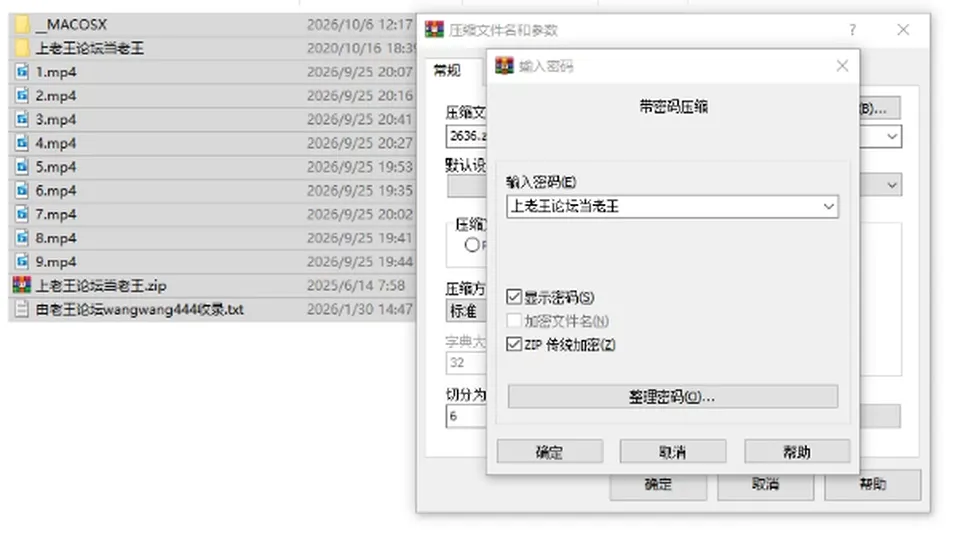Image resolution: width=960 pixels, height=557 pixels.
Task: Click the wangwang444 txt file icon
Action: click(x=22, y=310)
